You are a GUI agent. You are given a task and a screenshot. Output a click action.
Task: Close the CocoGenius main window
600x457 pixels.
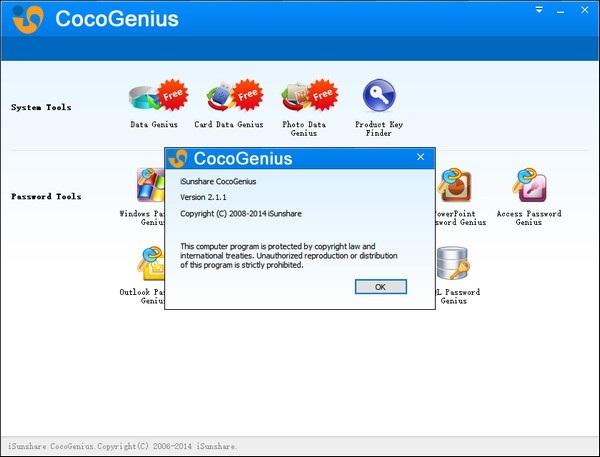[x=584, y=10]
